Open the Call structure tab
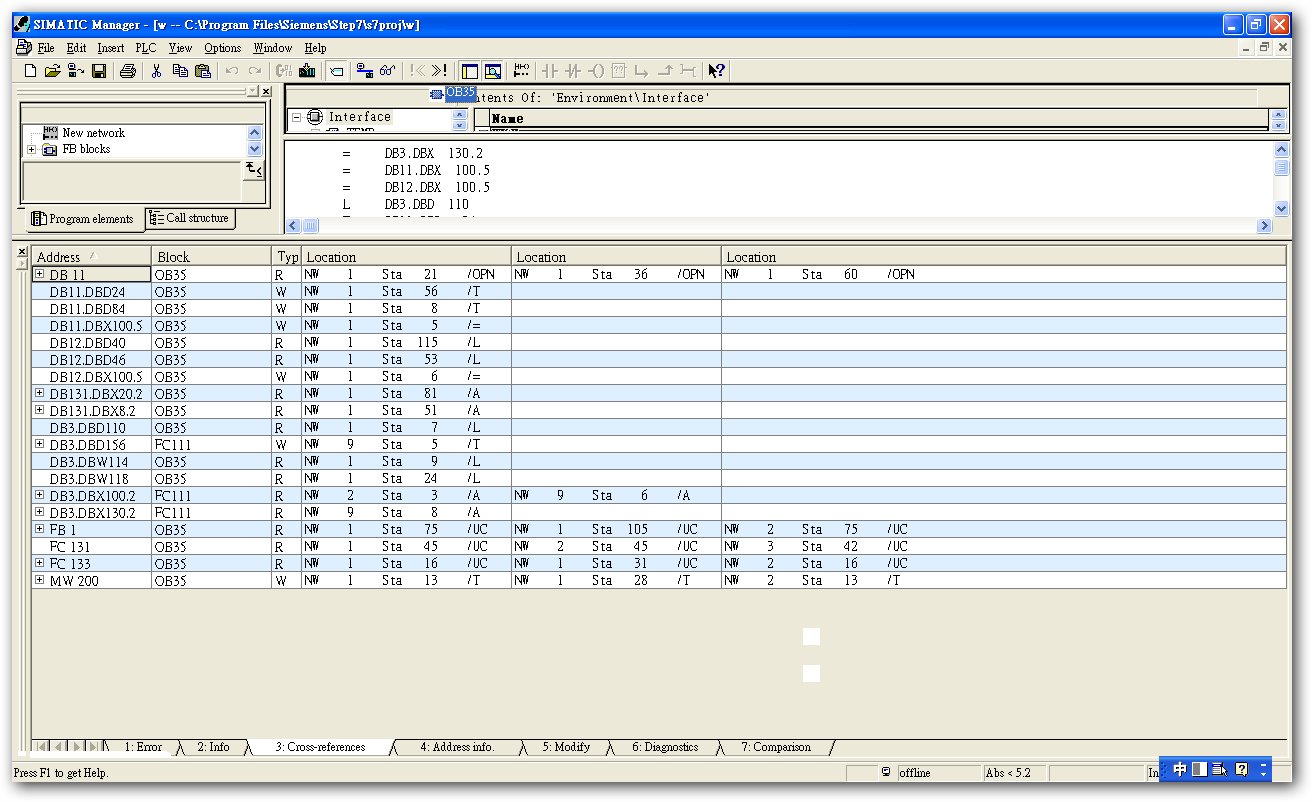Image resolution: width=1312 pixels, height=802 pixels. pos(190,218)
